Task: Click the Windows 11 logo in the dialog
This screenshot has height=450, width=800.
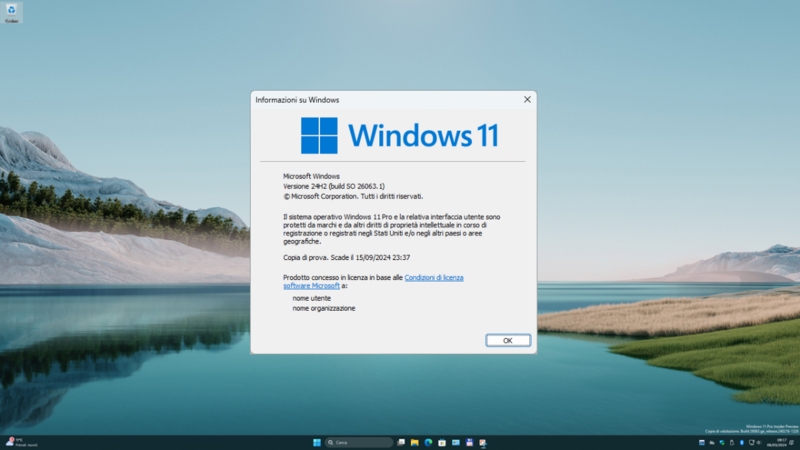Action: pyautogui.click(x=399, y=136)
